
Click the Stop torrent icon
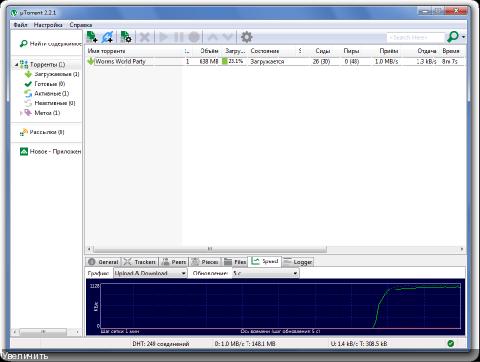(x=194, y=37)
